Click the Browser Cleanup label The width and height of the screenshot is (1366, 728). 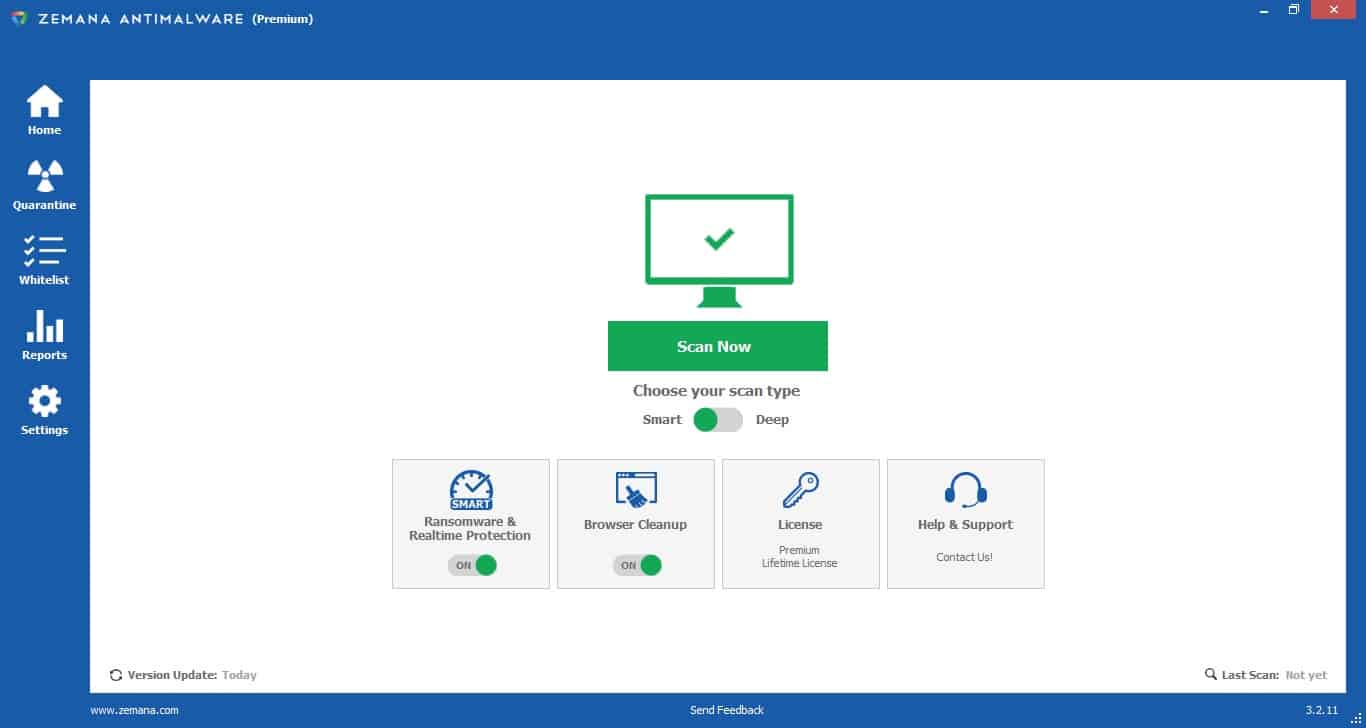click(635, 525)
